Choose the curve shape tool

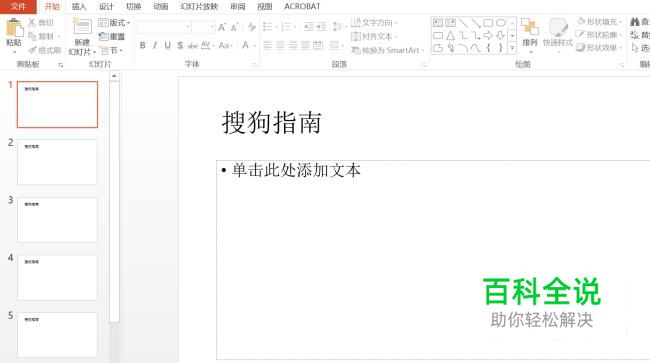(x=476, y=48)
